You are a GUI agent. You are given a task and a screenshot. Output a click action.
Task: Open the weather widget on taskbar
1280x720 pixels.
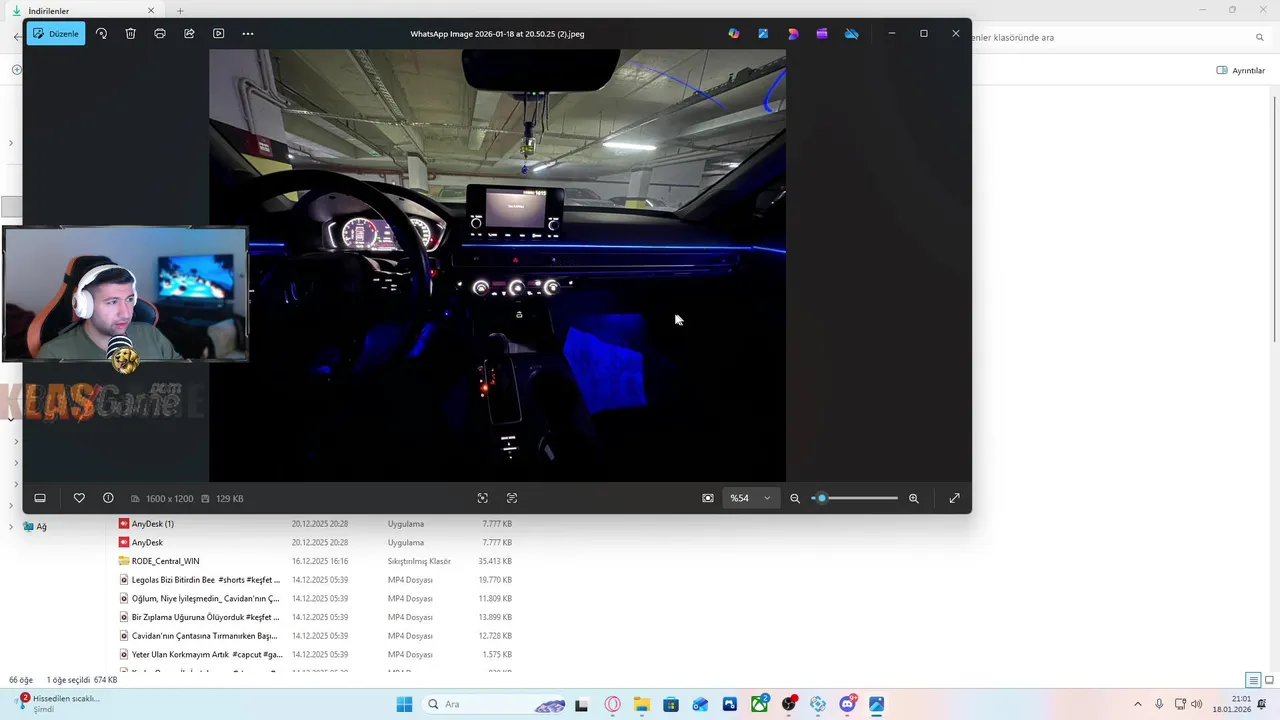[x=60, y=703]
